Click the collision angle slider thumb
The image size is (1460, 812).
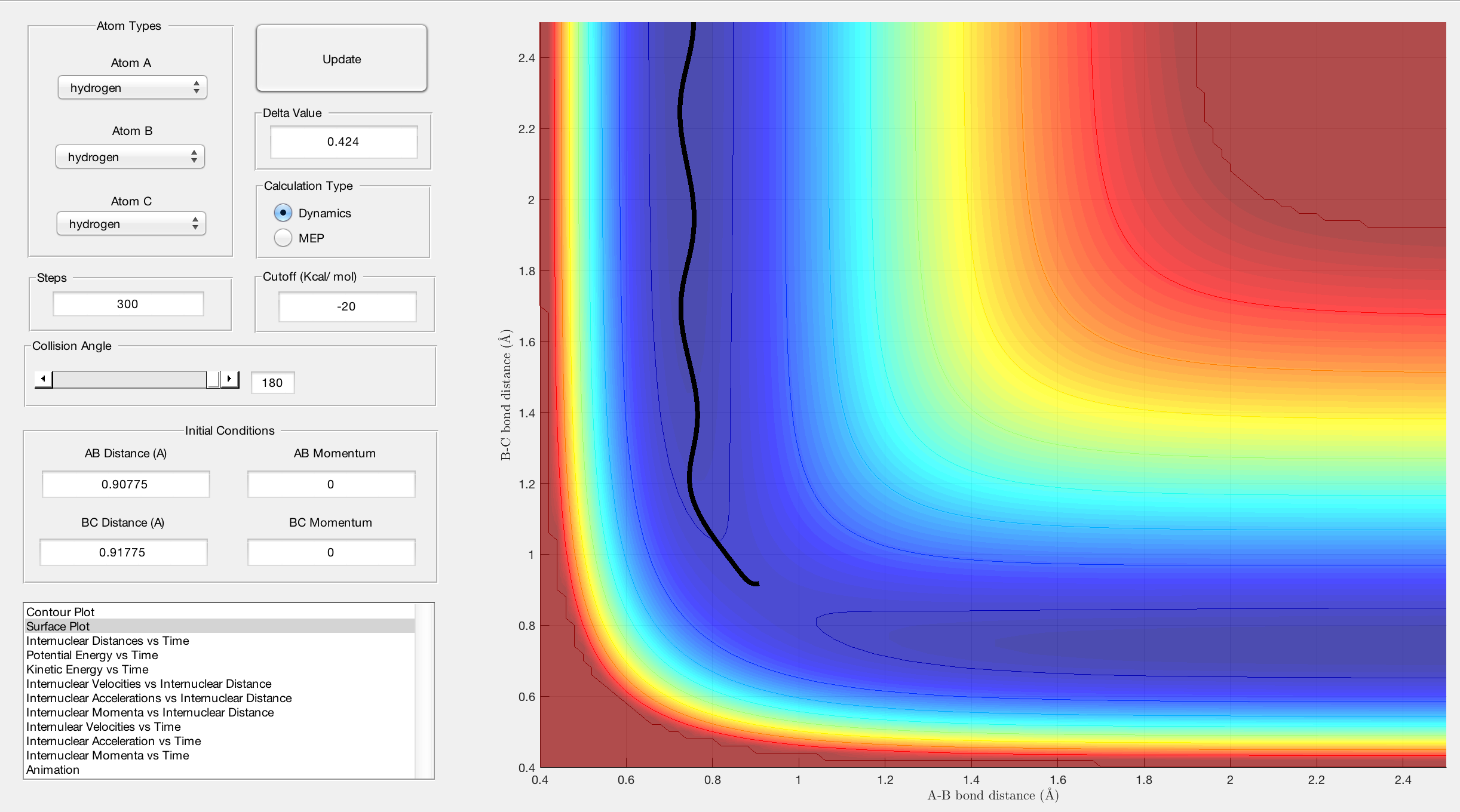tap(213, 379)
